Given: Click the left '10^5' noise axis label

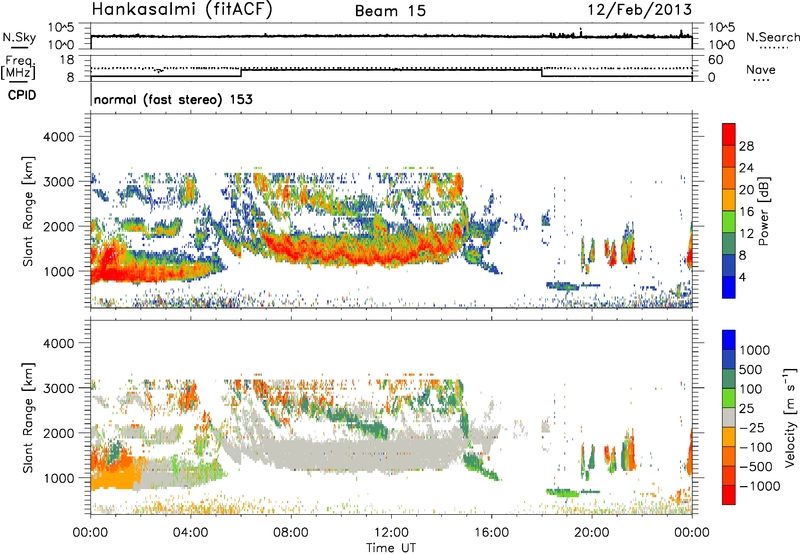Looking at the screenshot, I should click(61, 27).
